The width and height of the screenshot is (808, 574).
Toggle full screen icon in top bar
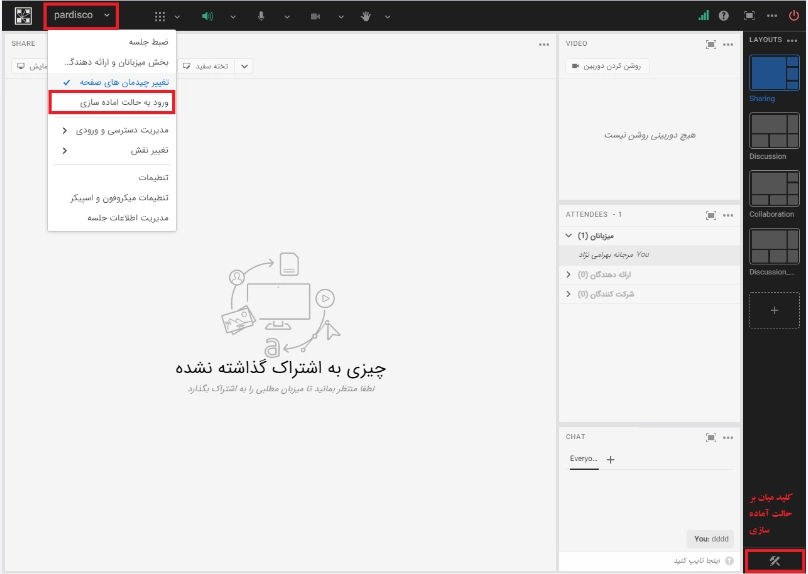click(749, 16)
